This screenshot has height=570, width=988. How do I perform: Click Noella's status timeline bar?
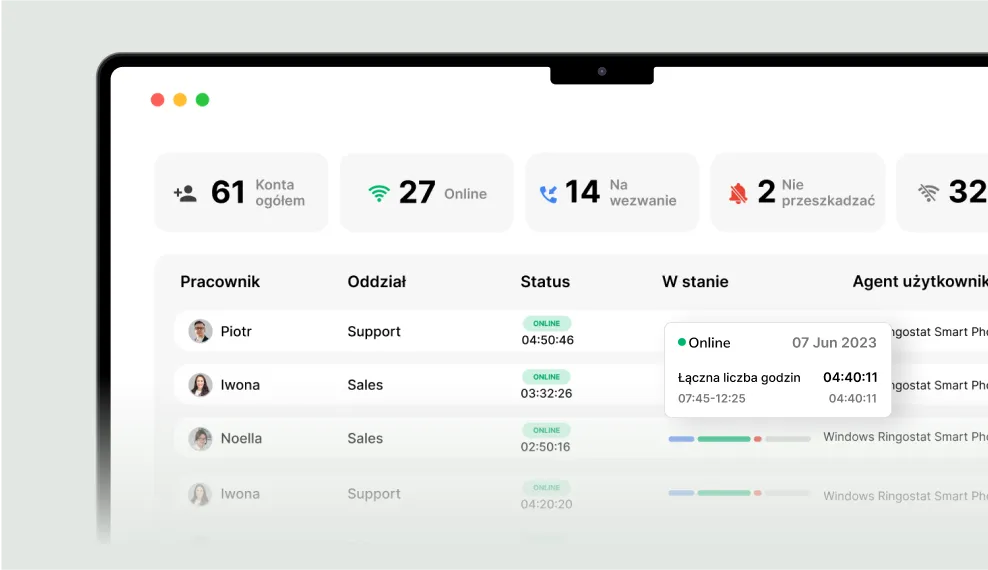(x=739, y=439)
